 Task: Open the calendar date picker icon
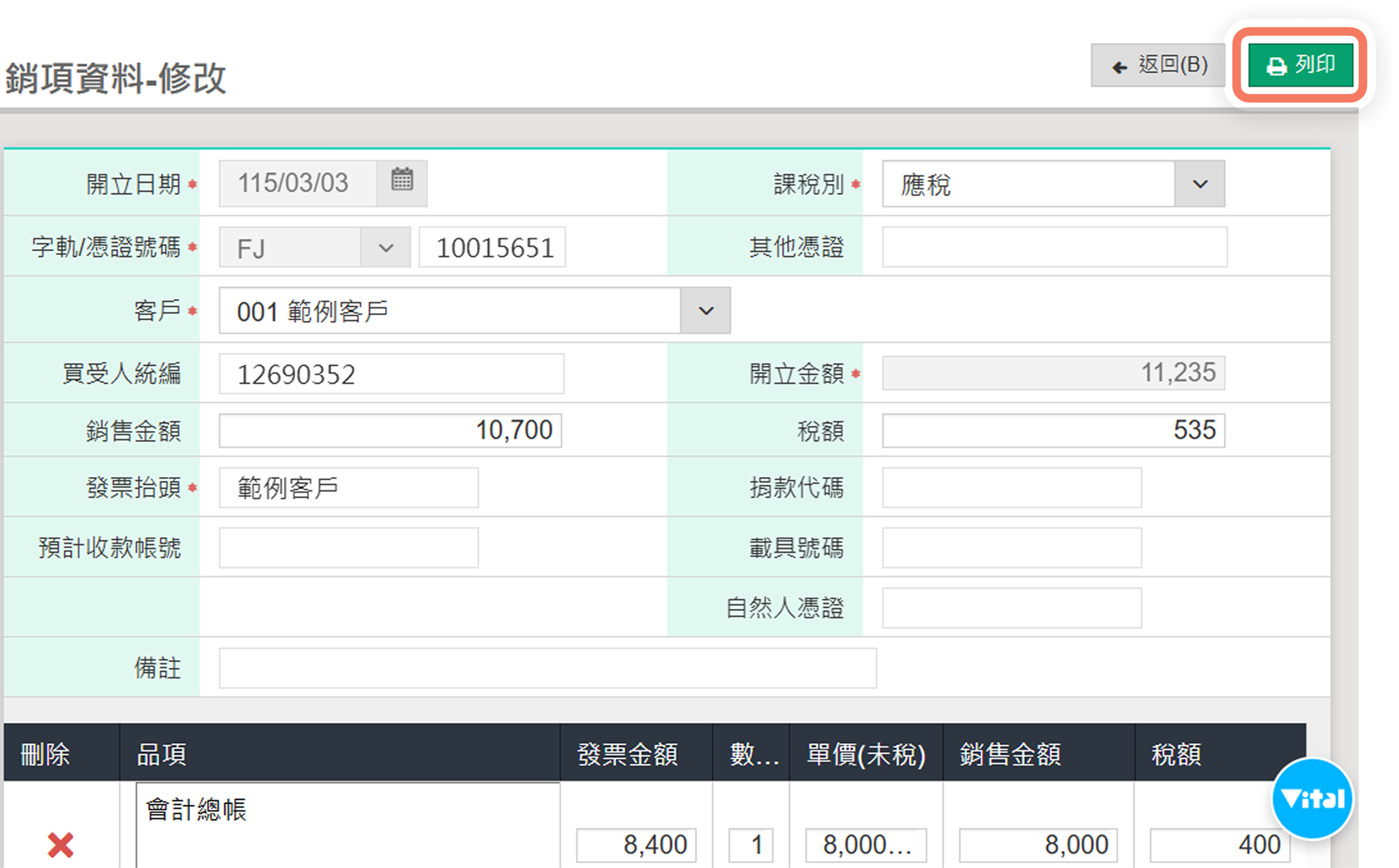pos(402,182)
